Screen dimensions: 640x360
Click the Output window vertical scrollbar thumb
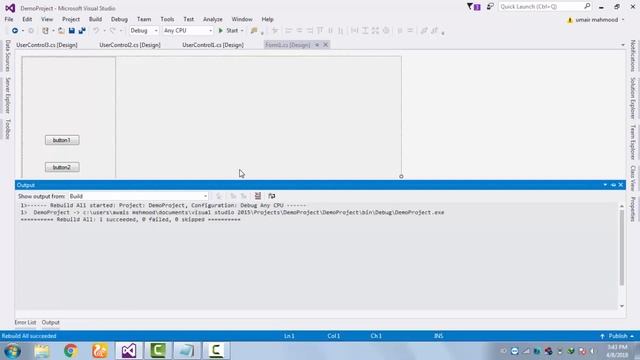click(622, 248)
